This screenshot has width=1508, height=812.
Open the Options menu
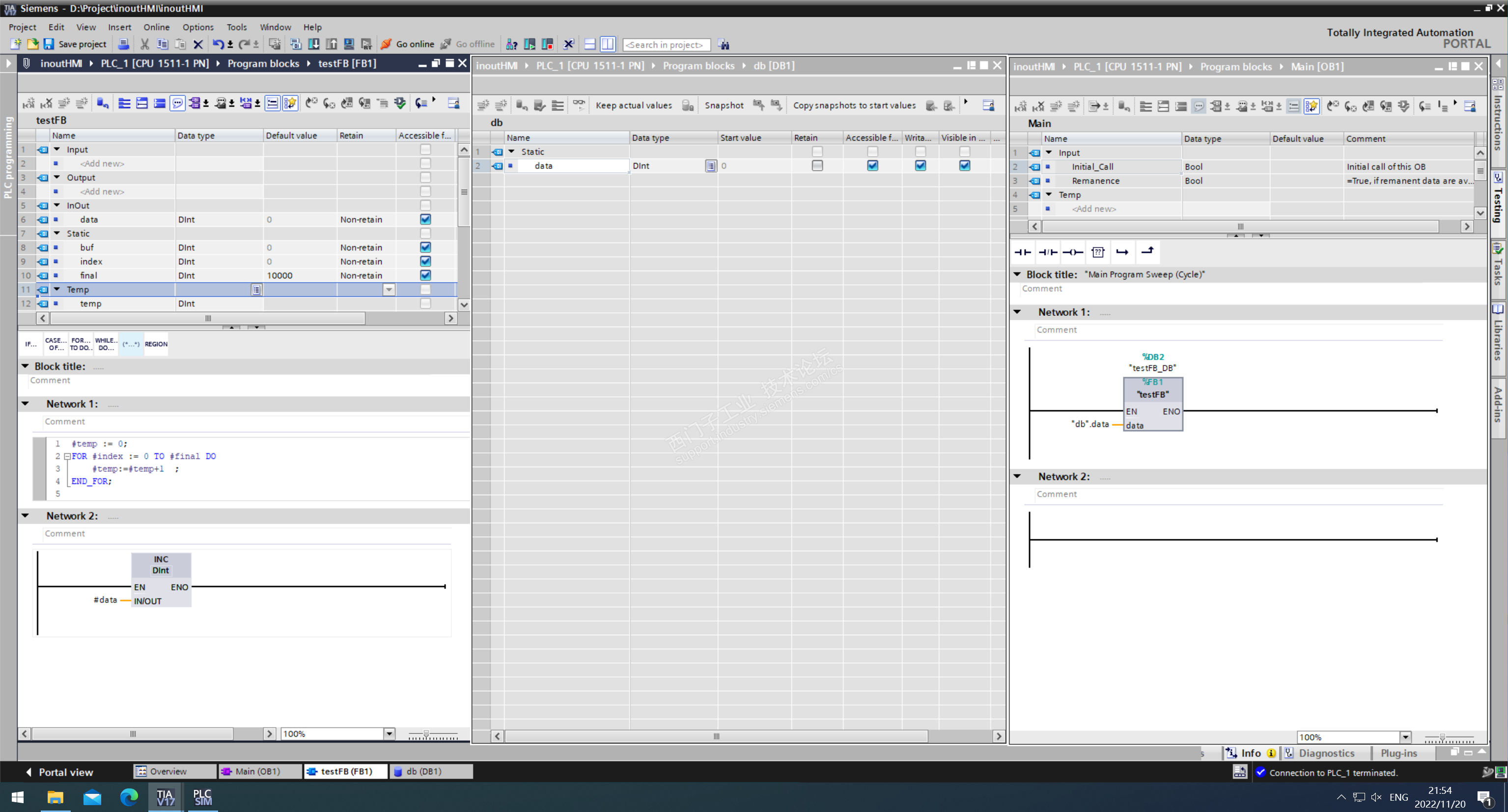[x=198, y=27]
